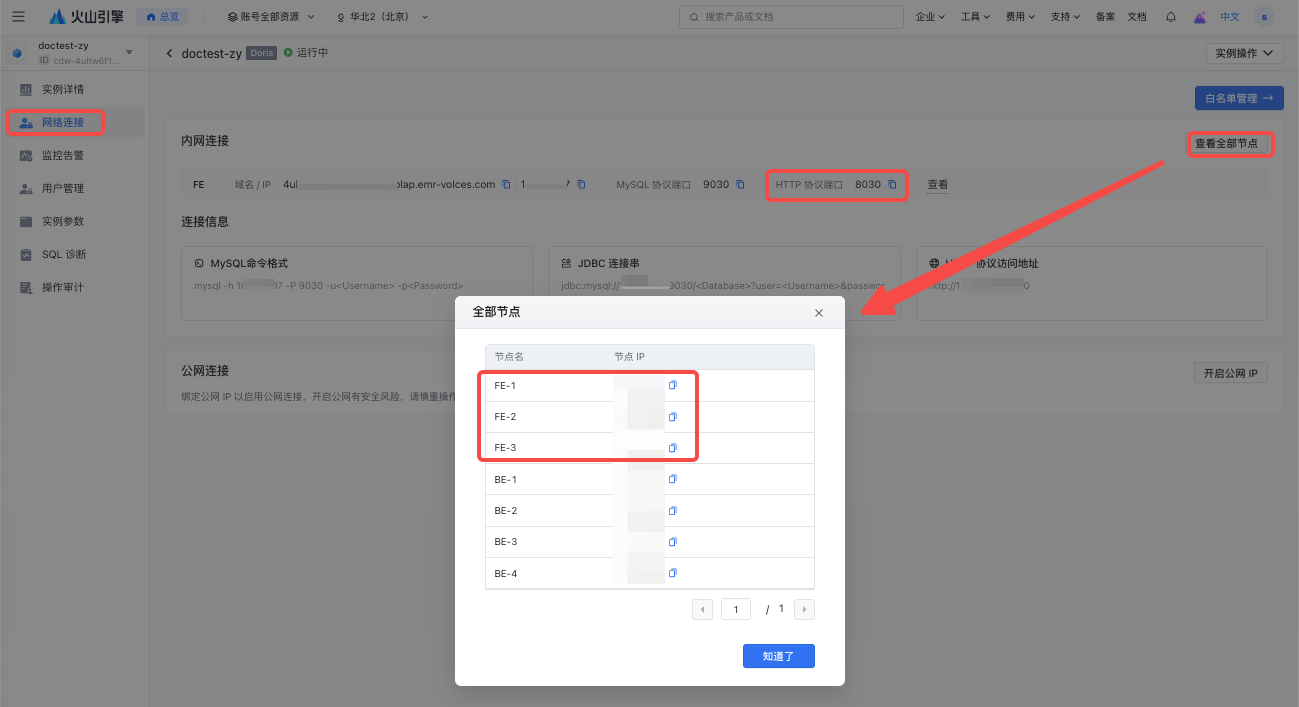The image size is (1299, 707).
Task: Copy the MySQL protocol port 9030
Action: (x=740, y=185)
